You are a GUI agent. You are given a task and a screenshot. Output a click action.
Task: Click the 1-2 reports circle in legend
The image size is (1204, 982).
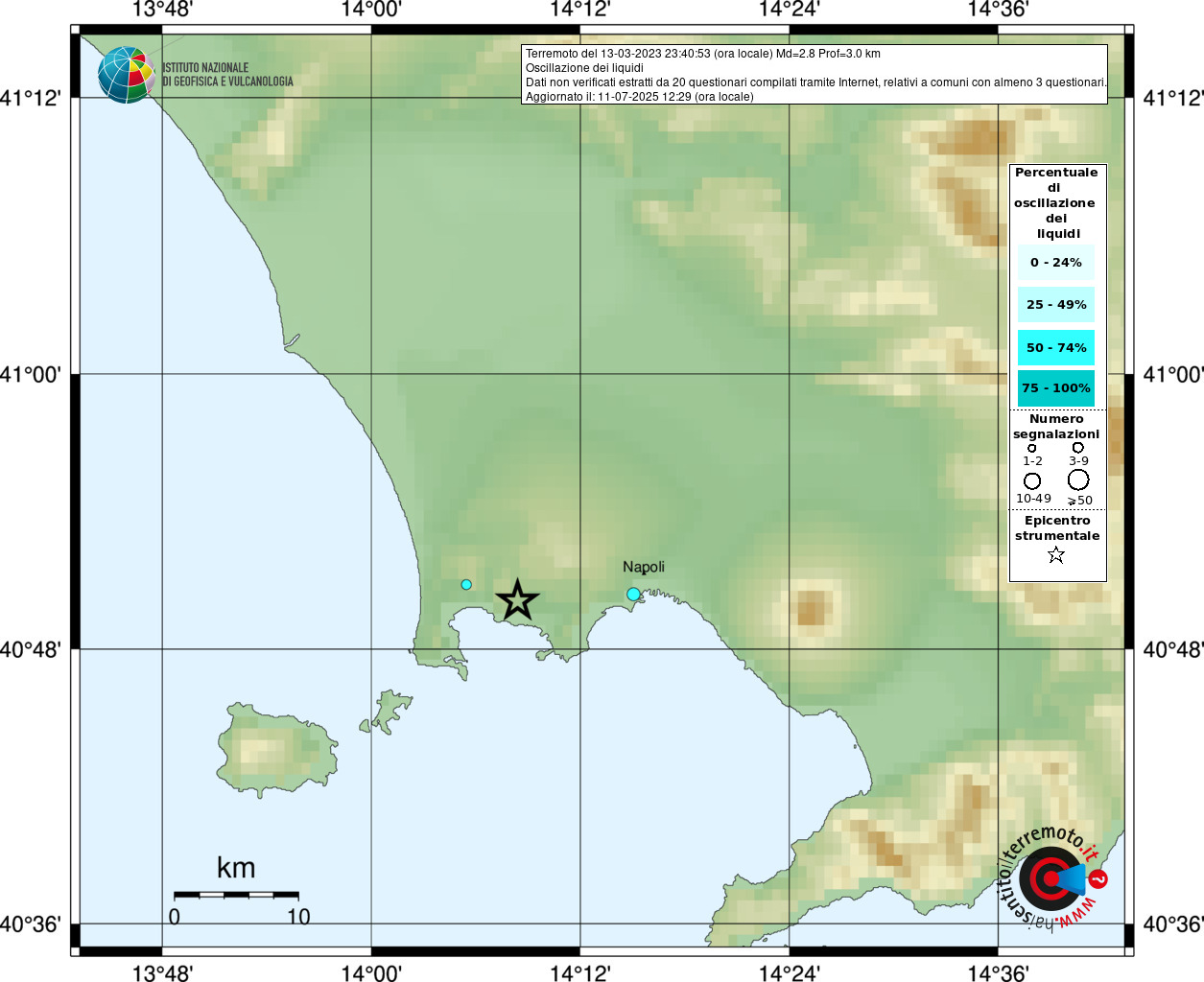(1032, 448)
